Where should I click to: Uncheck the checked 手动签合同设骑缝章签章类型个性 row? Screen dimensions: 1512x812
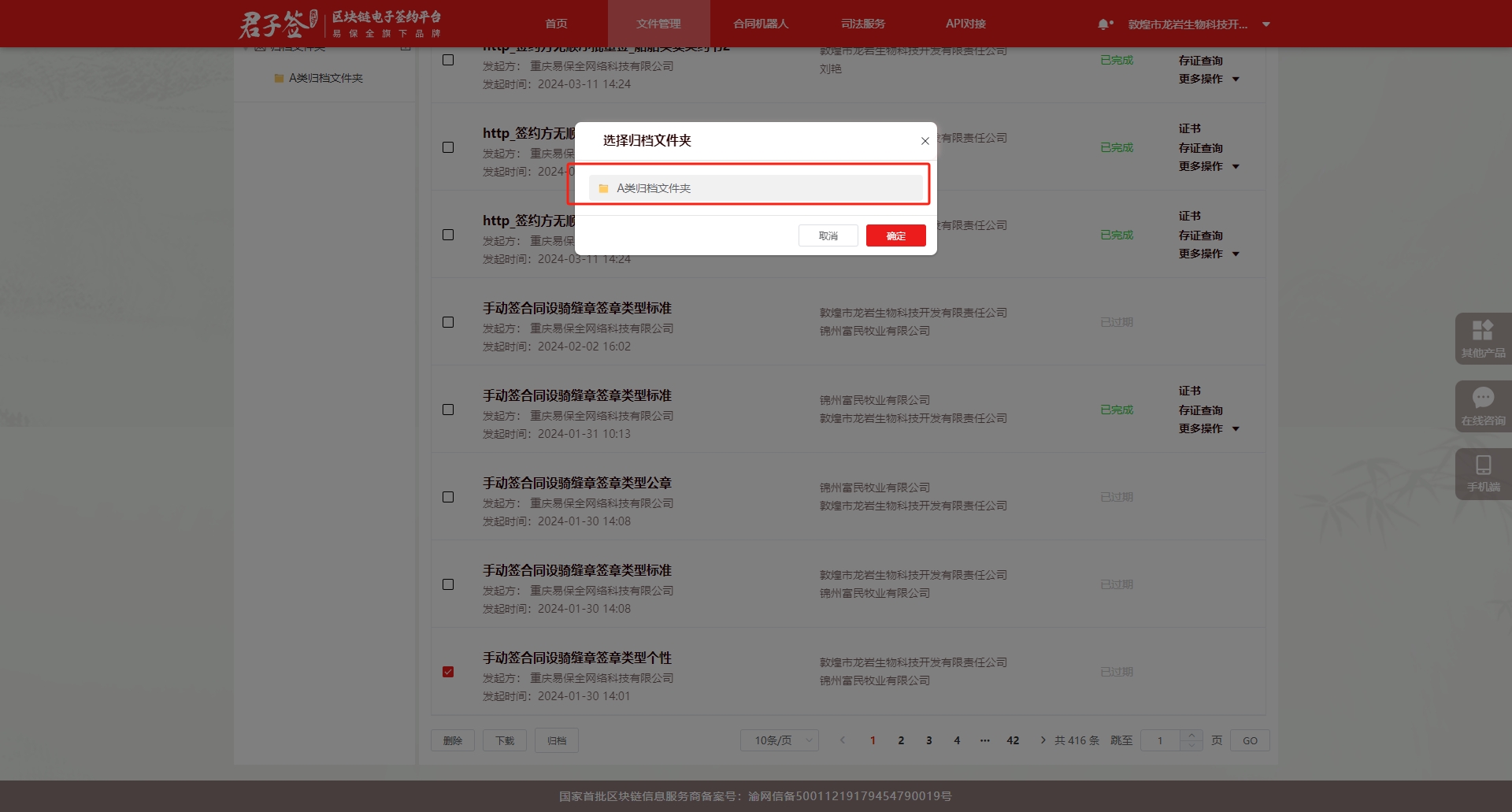tap(448, 672)
